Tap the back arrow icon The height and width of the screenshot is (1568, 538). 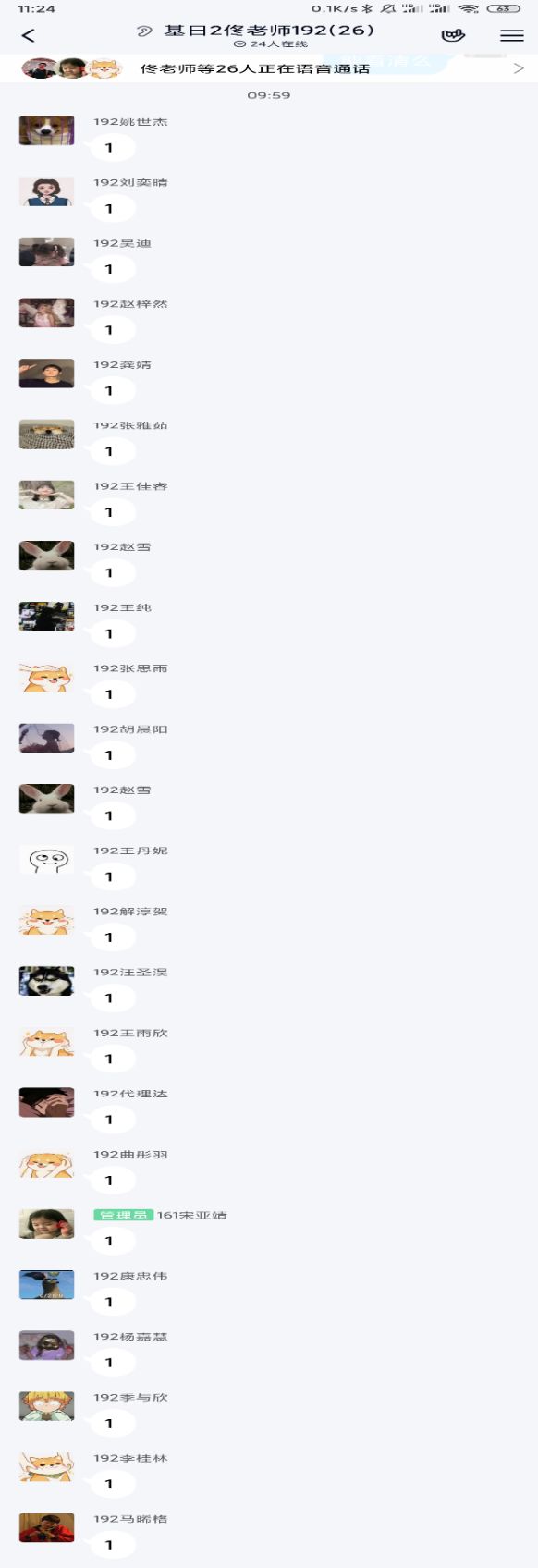tap(28, 35)
